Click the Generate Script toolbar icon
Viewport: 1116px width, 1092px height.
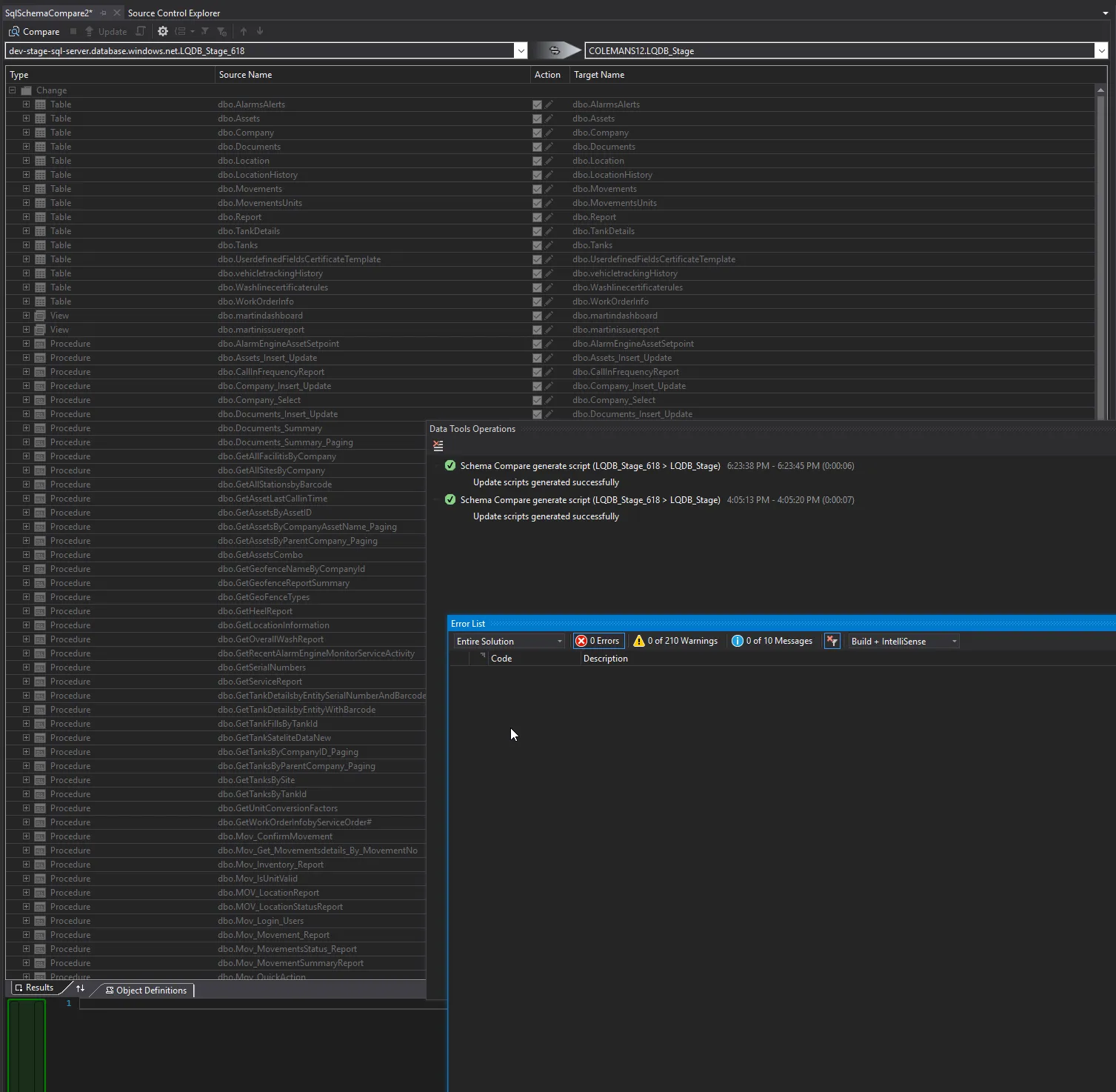(141, 31)
